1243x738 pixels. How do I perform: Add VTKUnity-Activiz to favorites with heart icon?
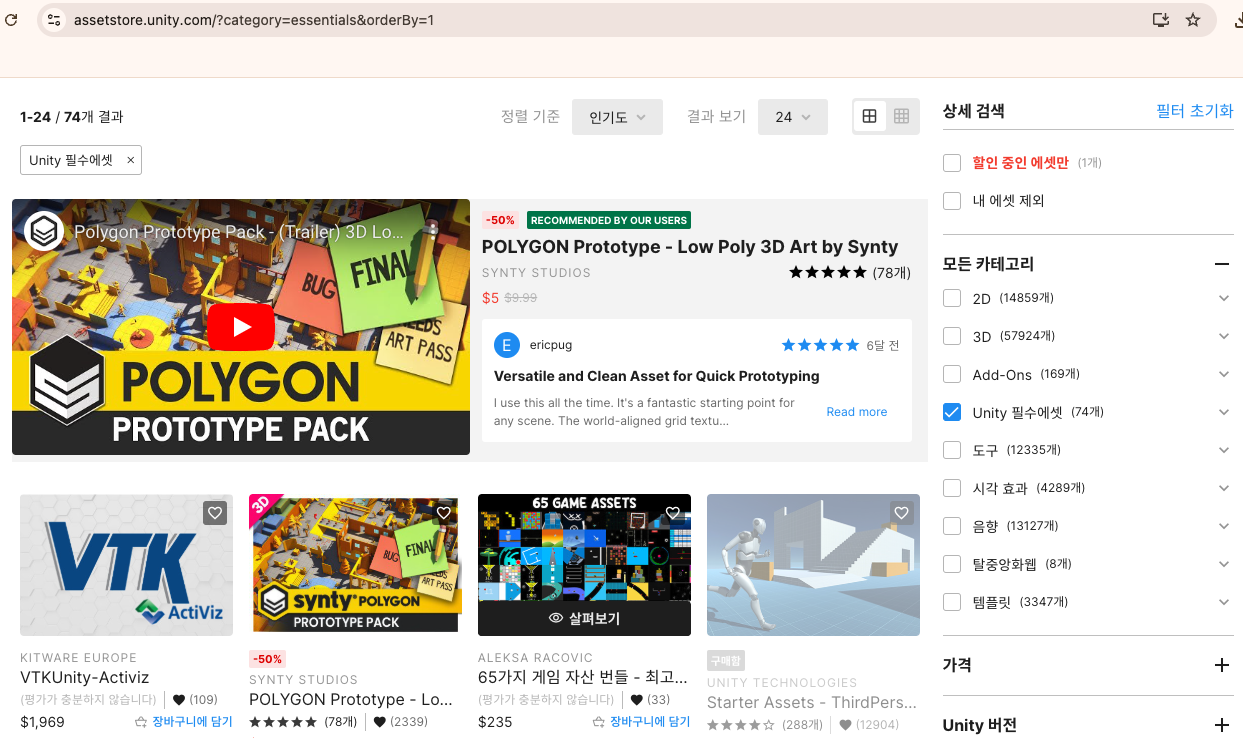pyautogui.click(x=215, y=513)
